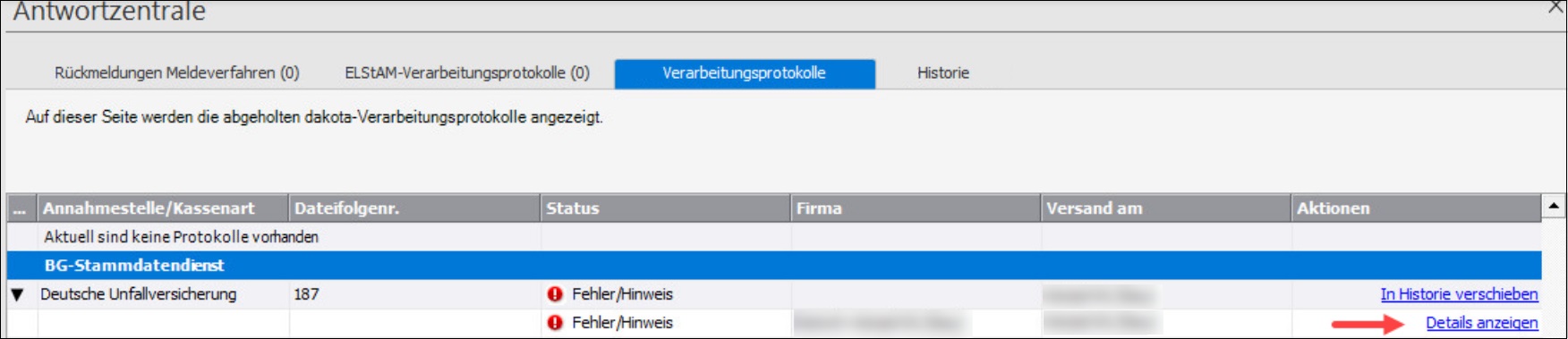Sort by Dateifolgenr. column header
The width and height of the screenshot is (1568, 339).
click(x=415, y=208)
